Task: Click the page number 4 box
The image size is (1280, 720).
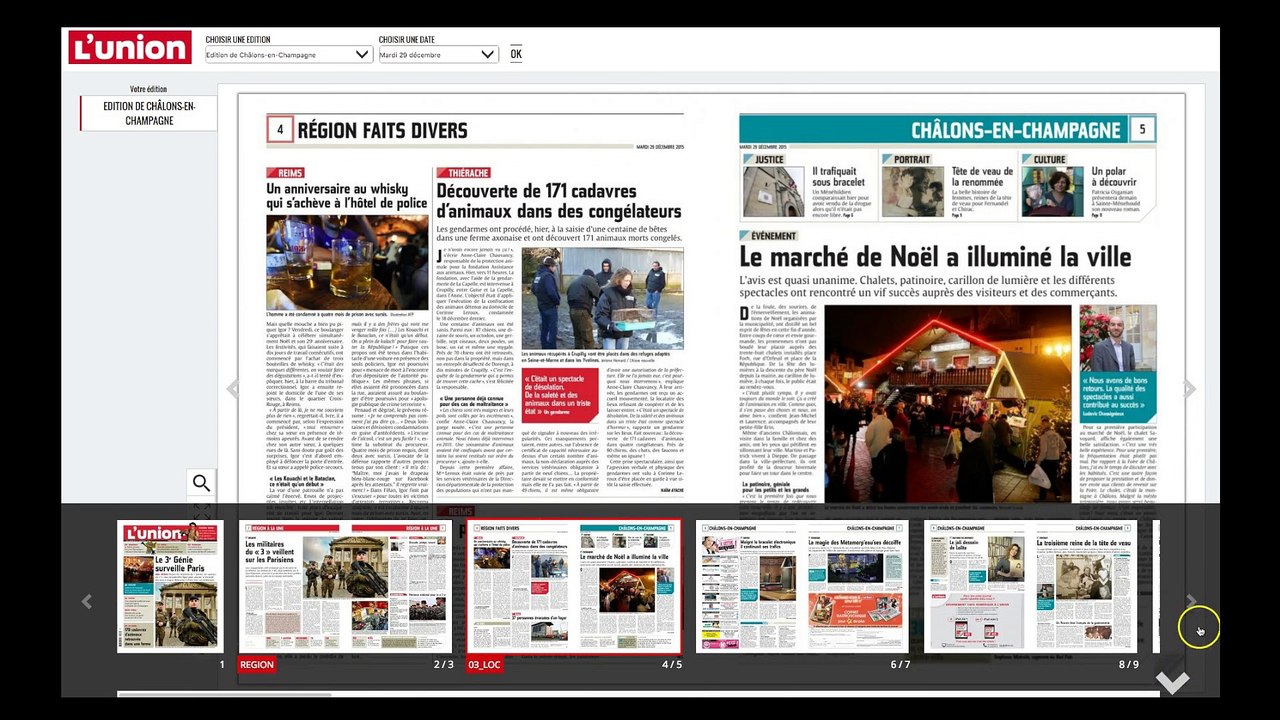Action: click(x=280, y=130)
